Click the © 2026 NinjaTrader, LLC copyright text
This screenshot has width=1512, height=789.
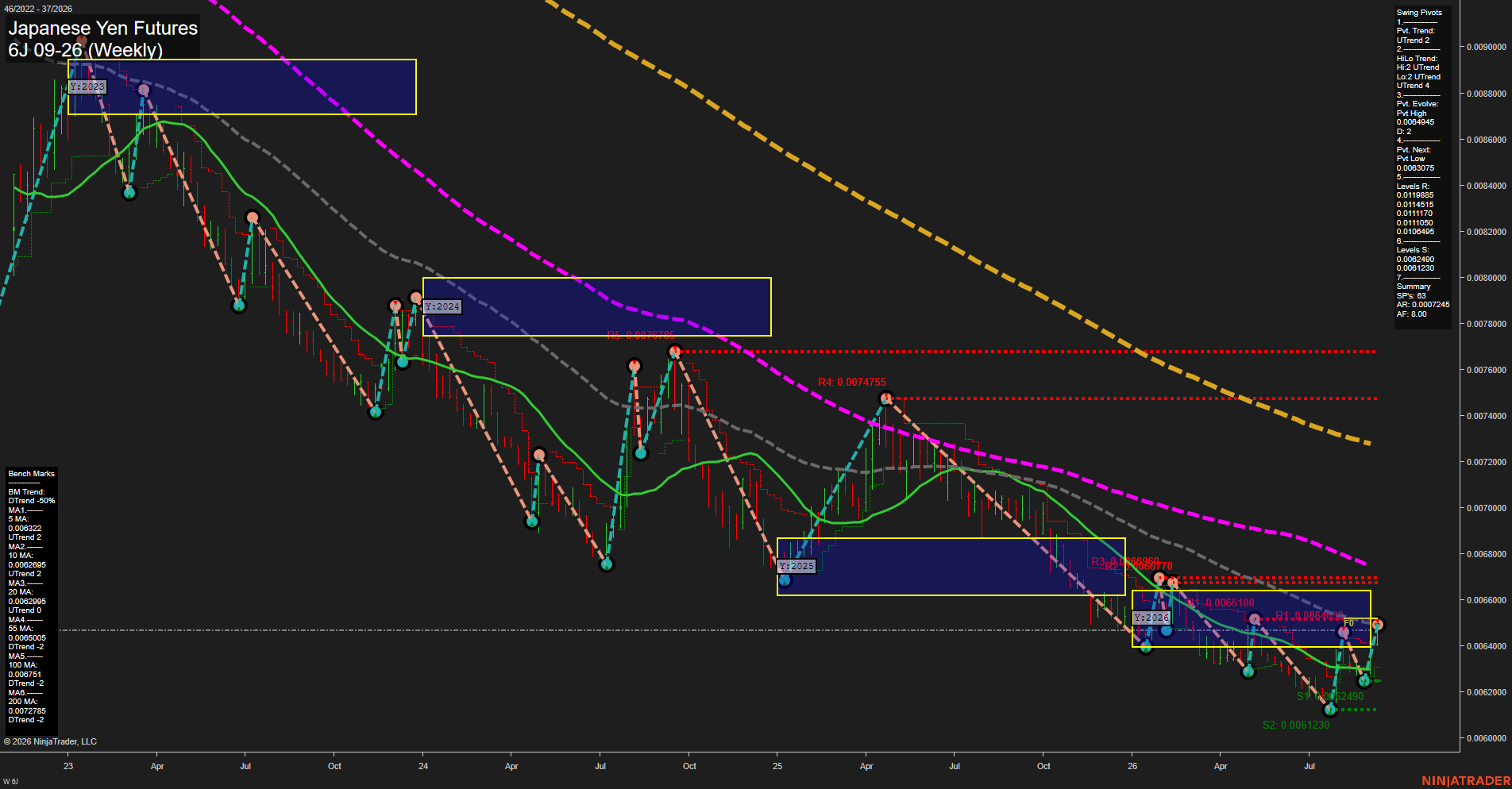(x=50, y=741)
